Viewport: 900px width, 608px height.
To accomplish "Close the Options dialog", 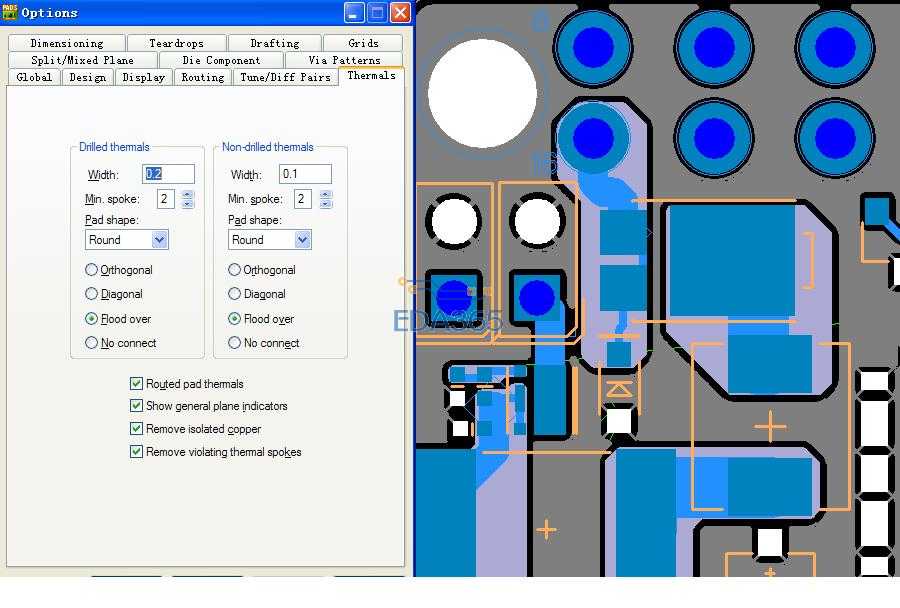I will click(400, 13).
